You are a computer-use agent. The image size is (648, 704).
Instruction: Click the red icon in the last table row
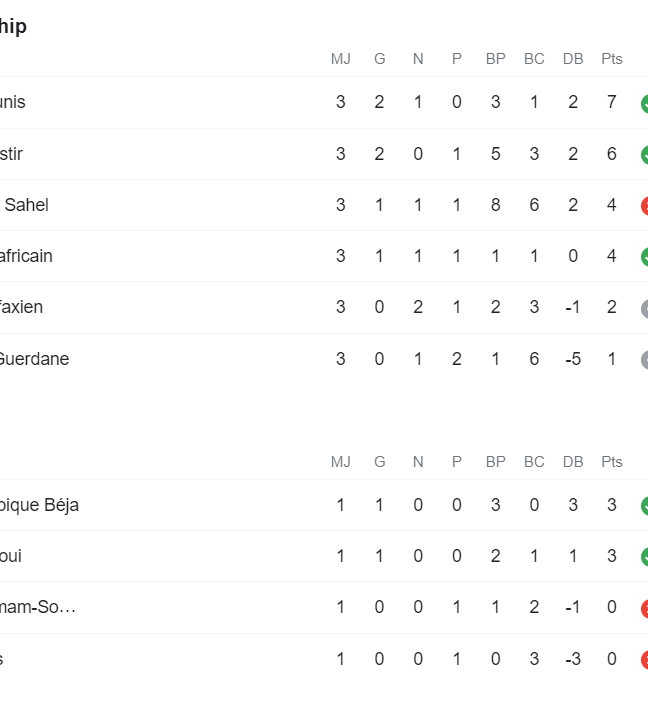[644, 660]
